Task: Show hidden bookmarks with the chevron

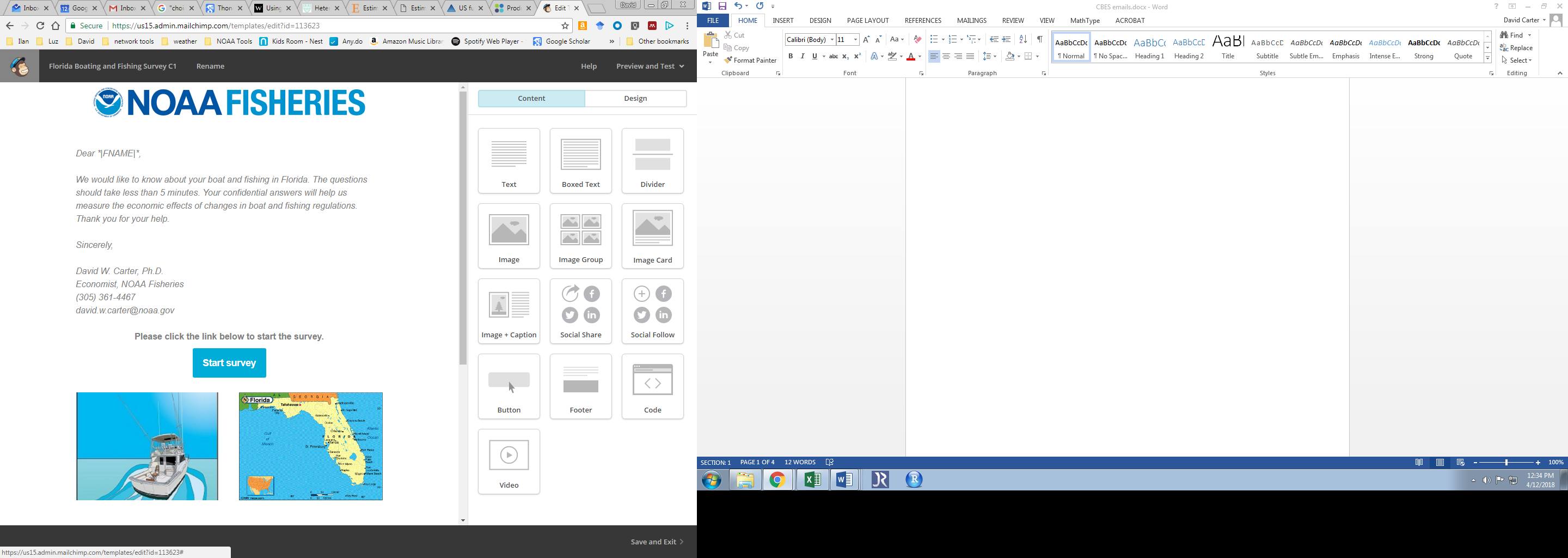Action: click(612, 41)
